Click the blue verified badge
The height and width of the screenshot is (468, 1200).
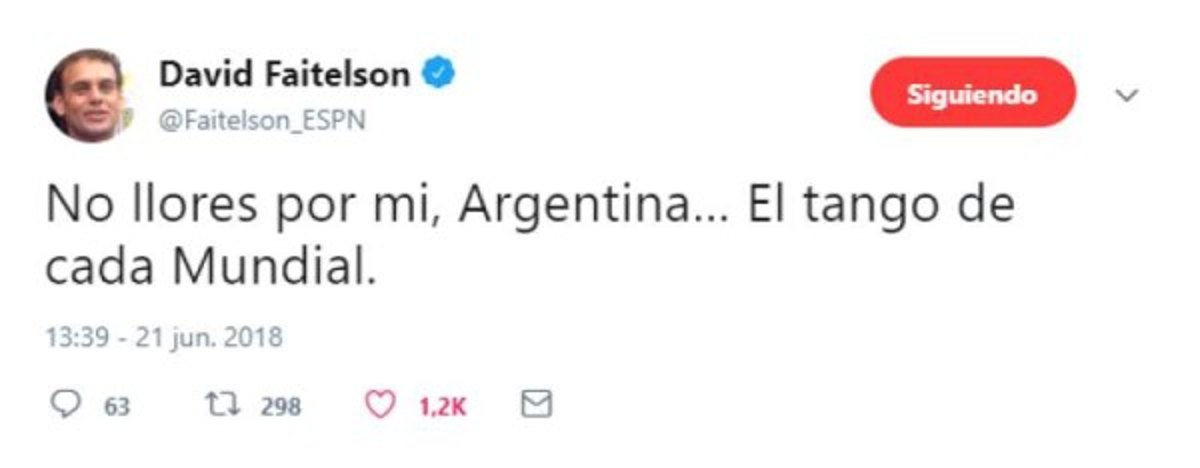[x=439, y=74]
